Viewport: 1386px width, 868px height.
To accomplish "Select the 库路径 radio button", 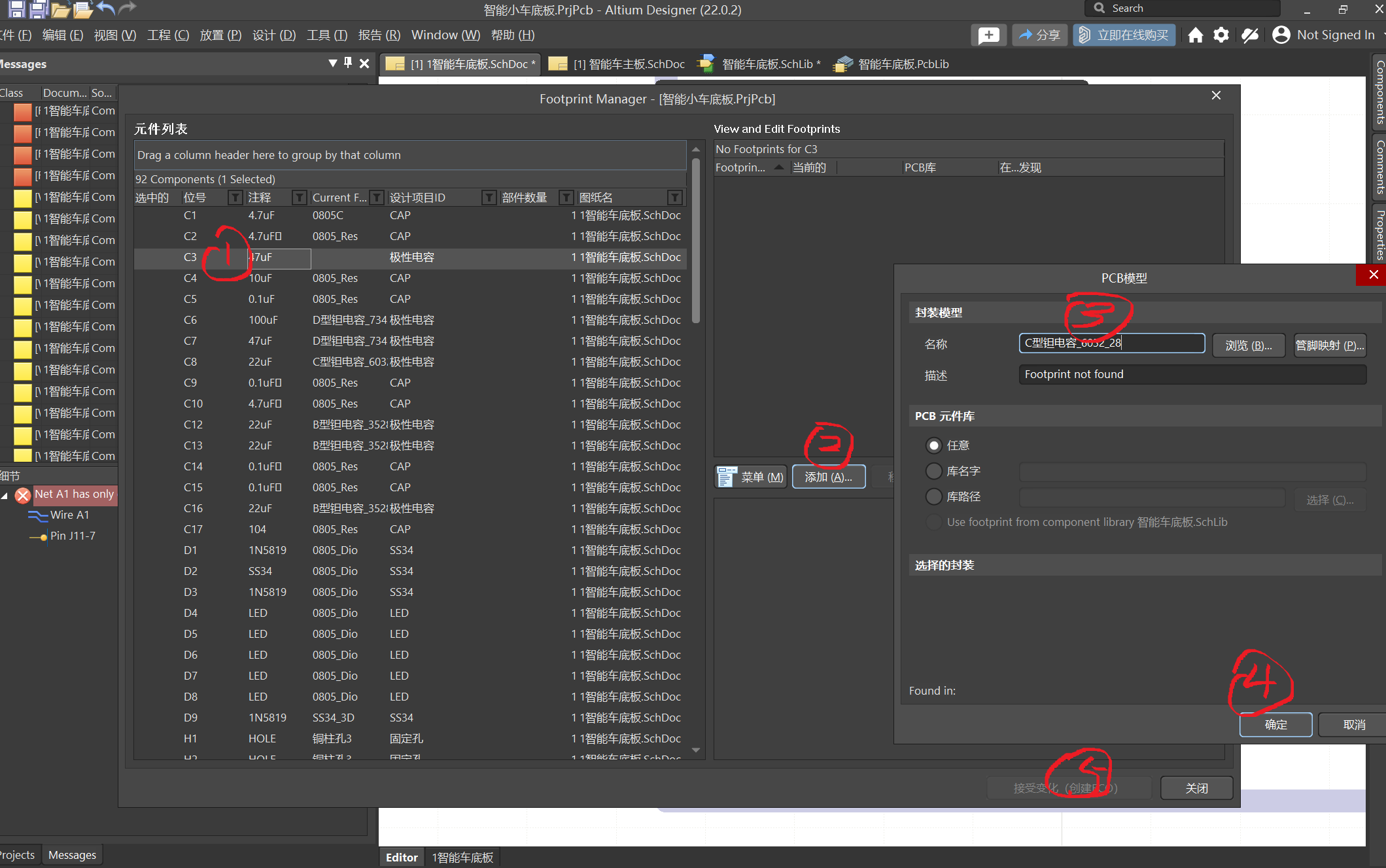I will tap(934, 496).
